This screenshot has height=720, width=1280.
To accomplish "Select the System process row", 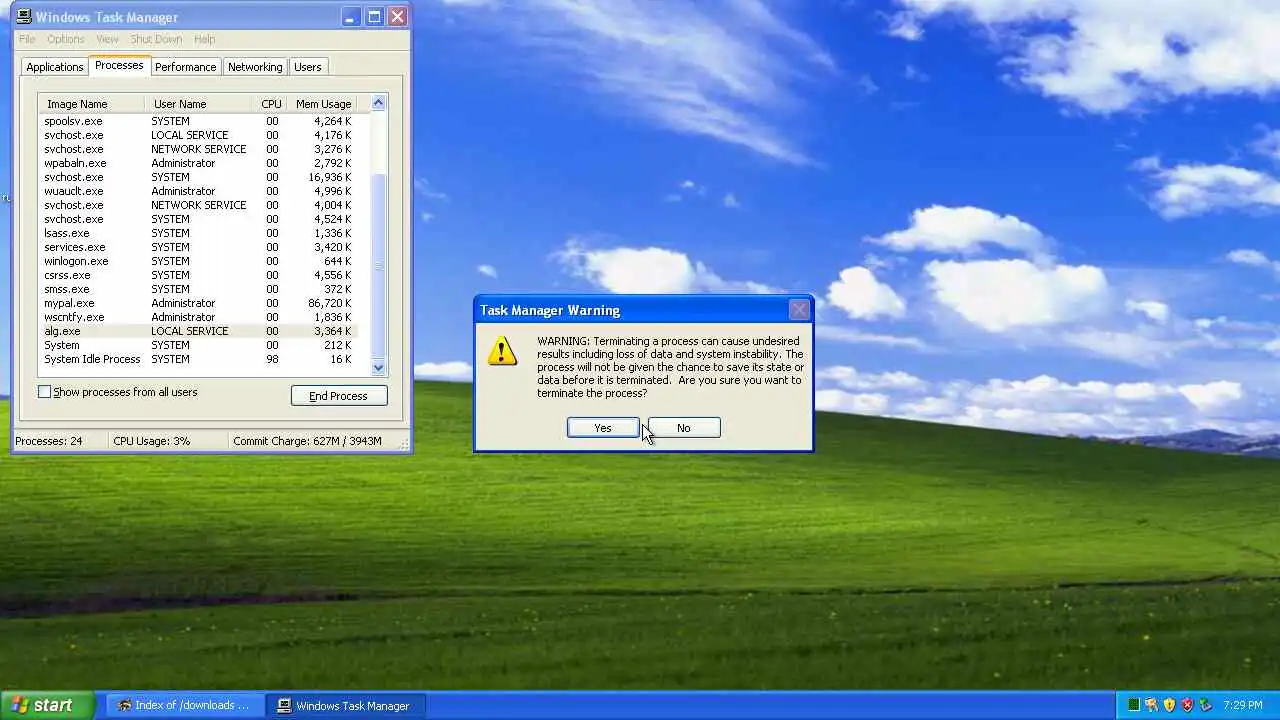I will click(x=198, y=345).
